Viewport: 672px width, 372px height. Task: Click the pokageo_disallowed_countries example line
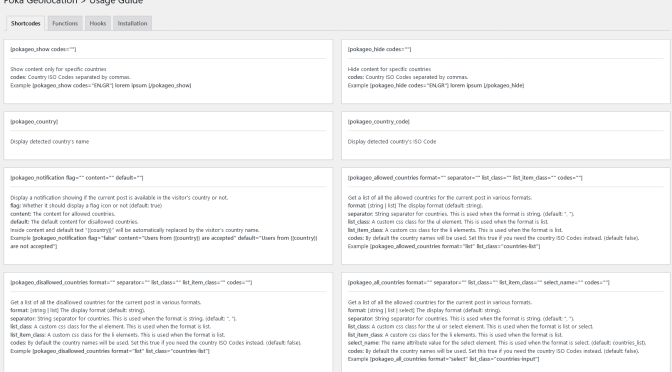pyautogui.click(x=110, y=351)
